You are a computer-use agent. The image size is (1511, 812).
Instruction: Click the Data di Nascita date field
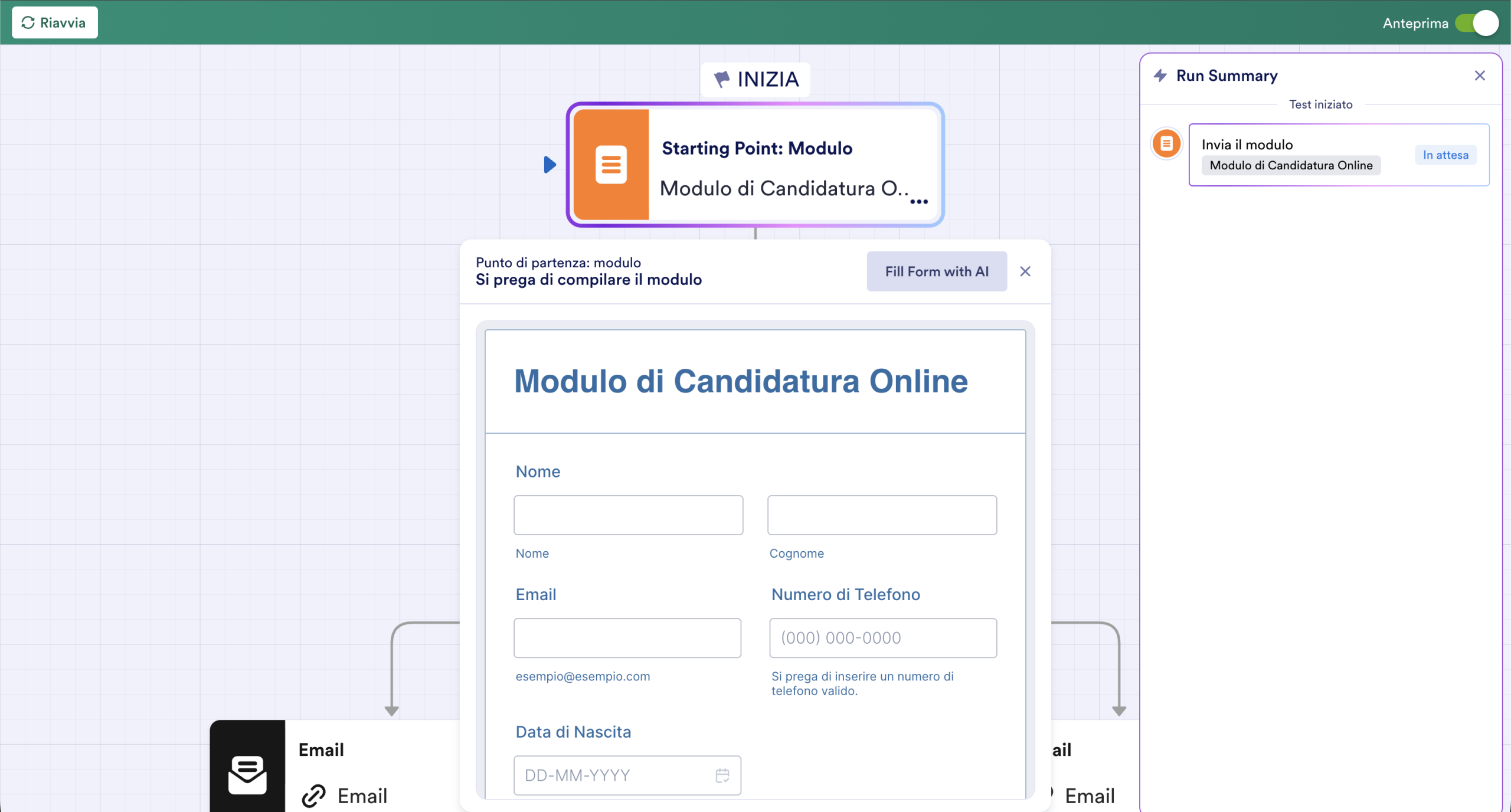627,775
